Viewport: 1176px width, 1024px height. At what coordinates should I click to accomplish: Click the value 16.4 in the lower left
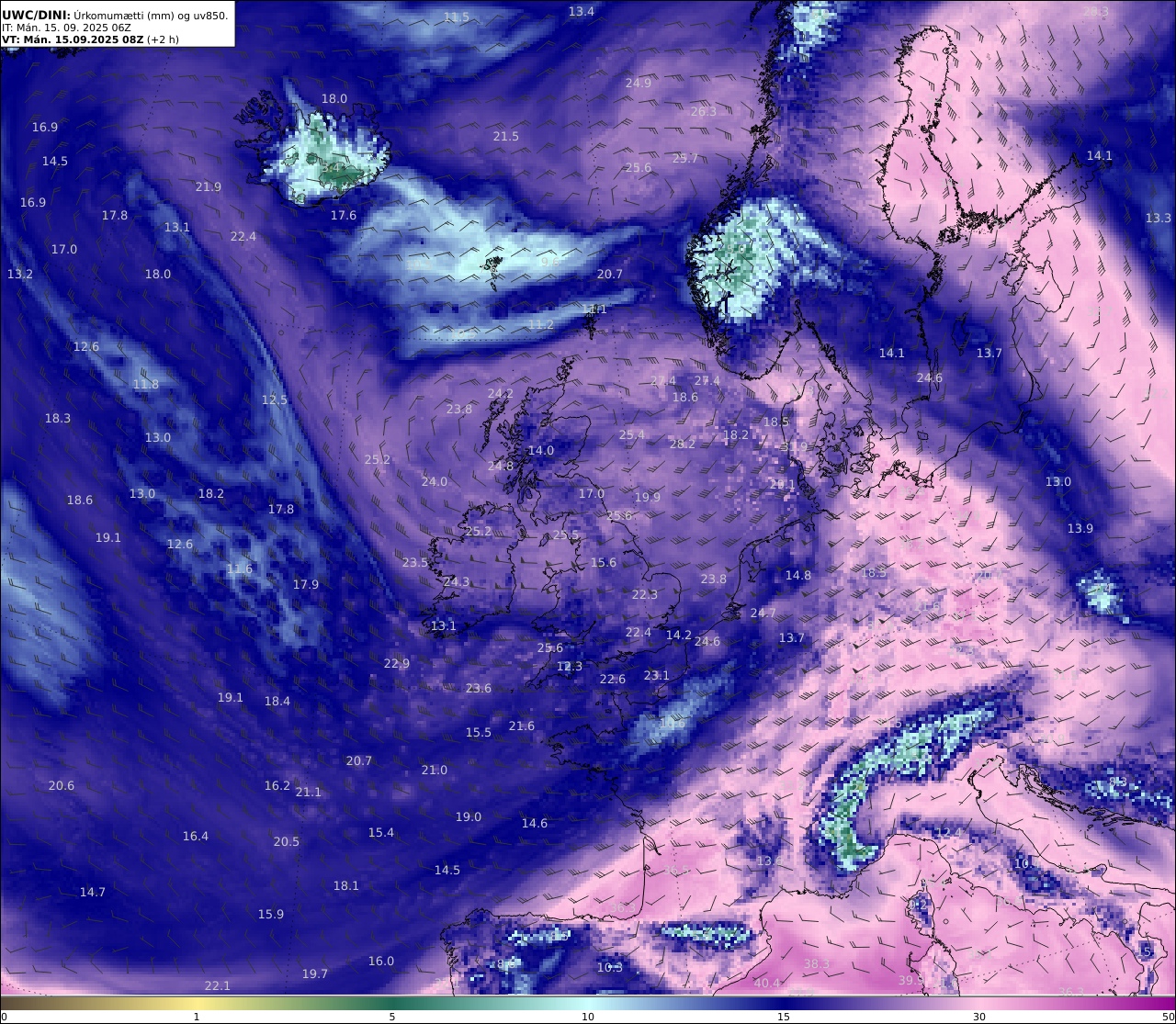(196, 836)
